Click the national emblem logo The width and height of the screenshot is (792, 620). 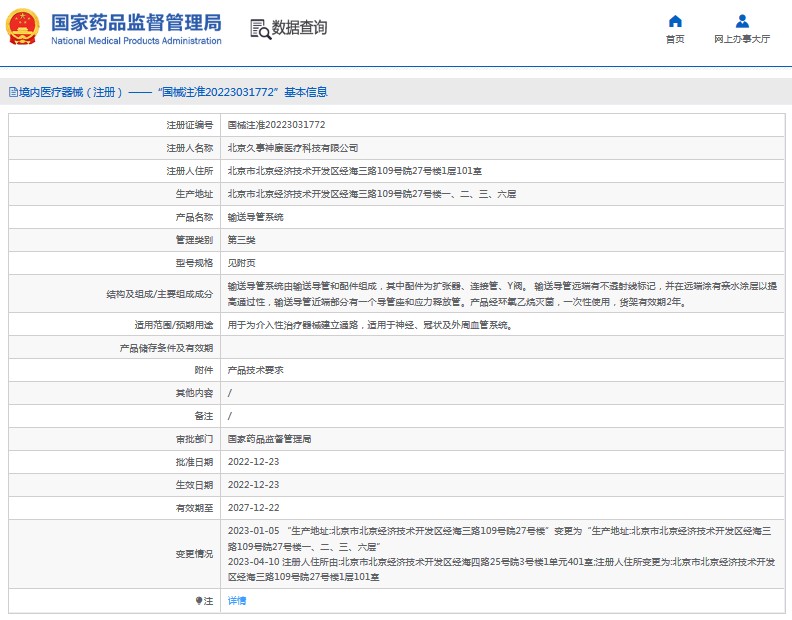tap(23, 27)
